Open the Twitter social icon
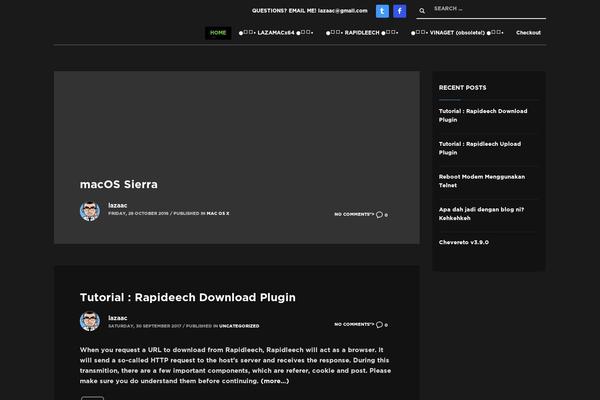 (x=382, y=11)
